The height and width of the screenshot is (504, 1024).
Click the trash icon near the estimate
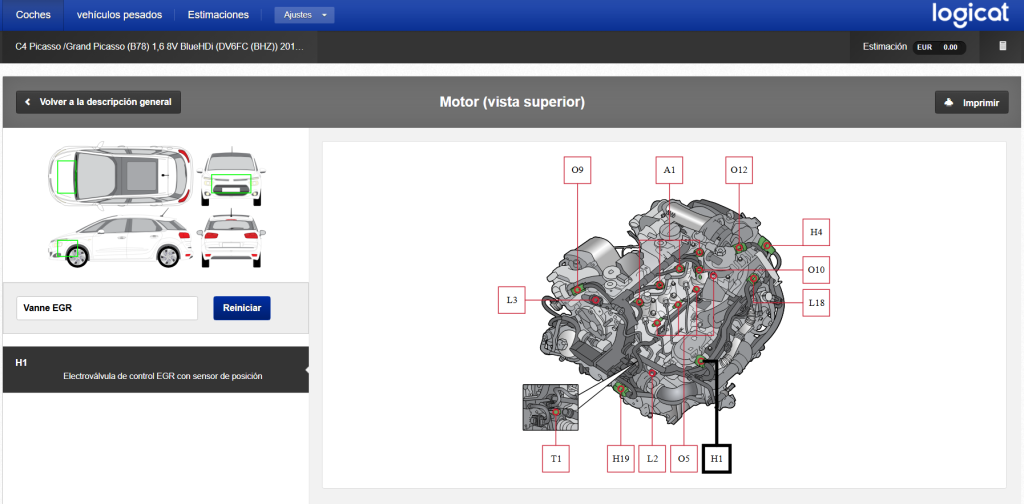[1003, 46]
